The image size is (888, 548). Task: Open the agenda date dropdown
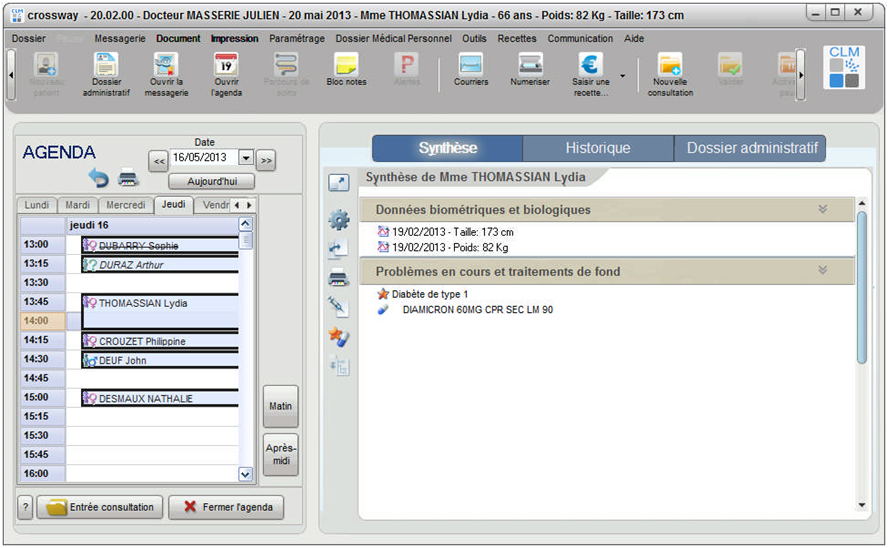pyautogui.click(x=246, y=158)
